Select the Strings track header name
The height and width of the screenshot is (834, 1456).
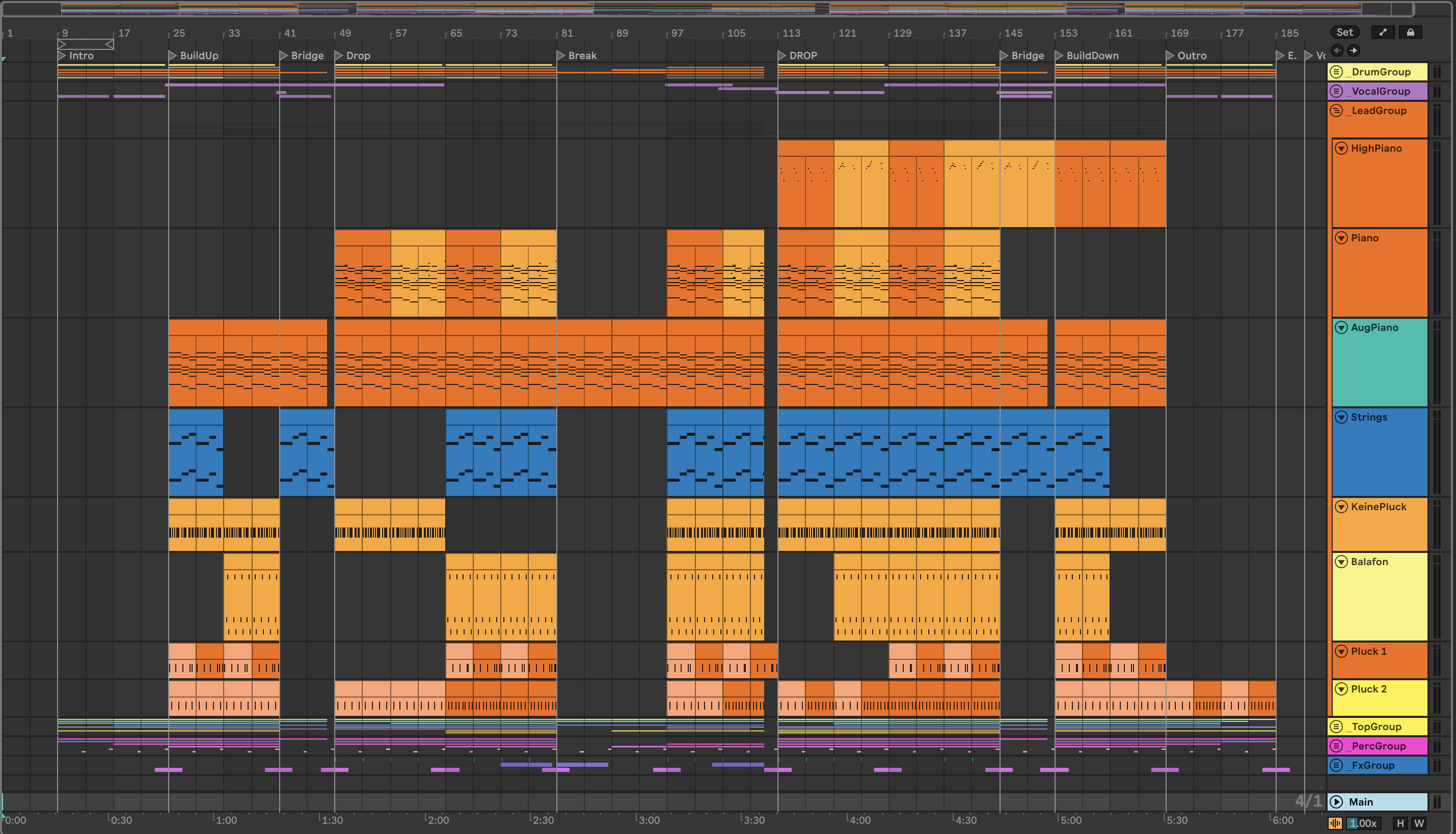[x=1369, y=417]
